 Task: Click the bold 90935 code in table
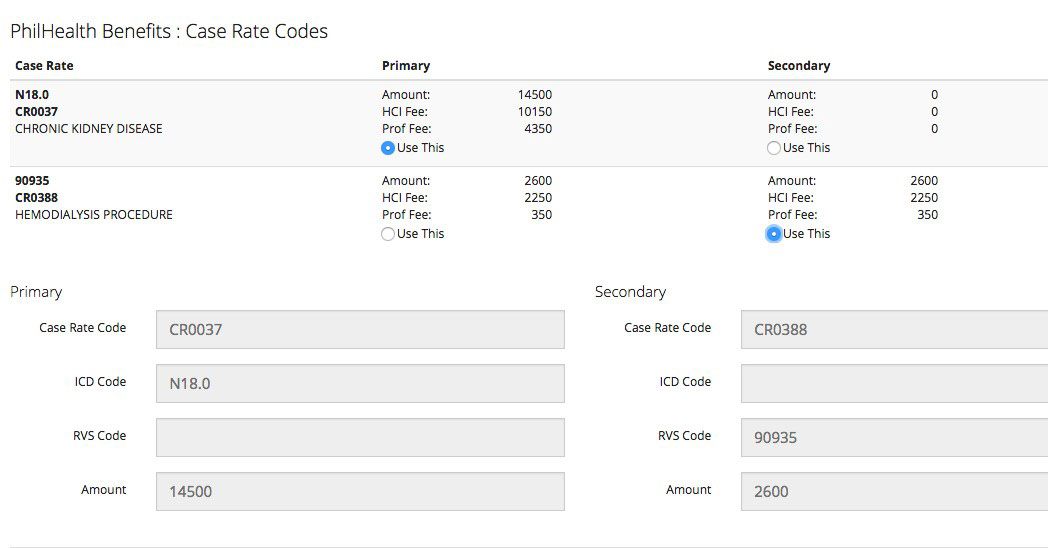pyautogui.click(x=32, y=181)
